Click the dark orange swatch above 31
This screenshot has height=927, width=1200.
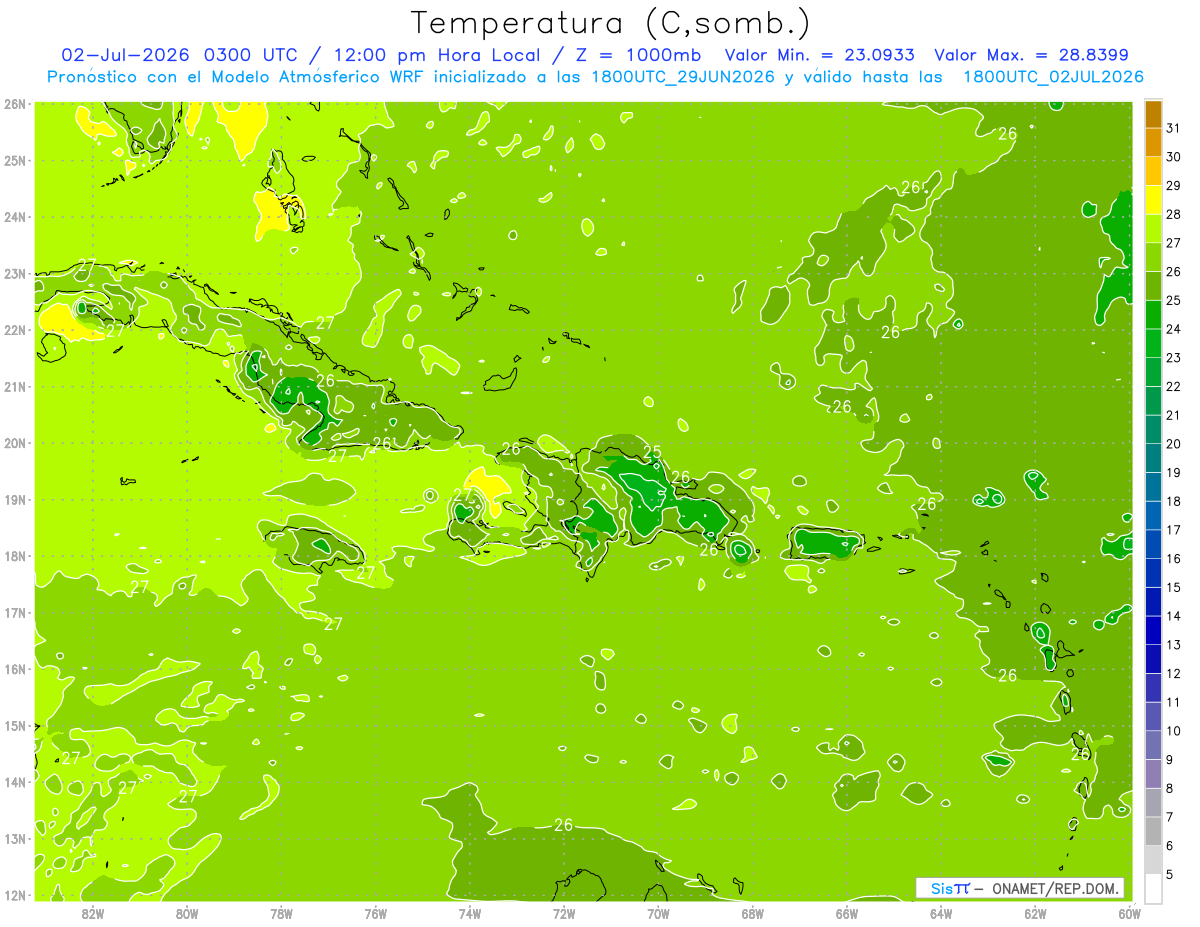[1153, 115]
